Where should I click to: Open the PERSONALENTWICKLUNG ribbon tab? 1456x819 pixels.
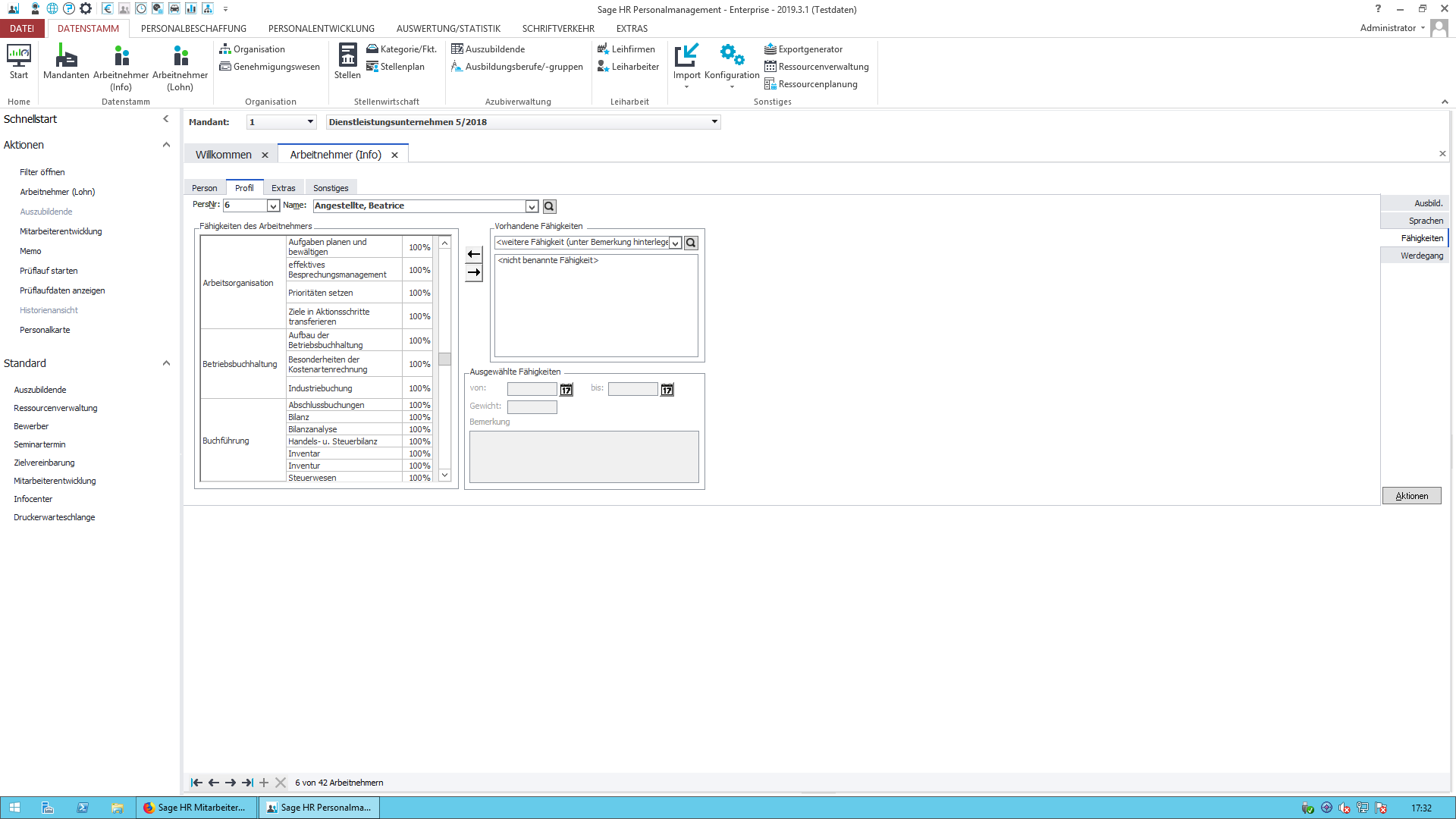[x=321, y=29]
